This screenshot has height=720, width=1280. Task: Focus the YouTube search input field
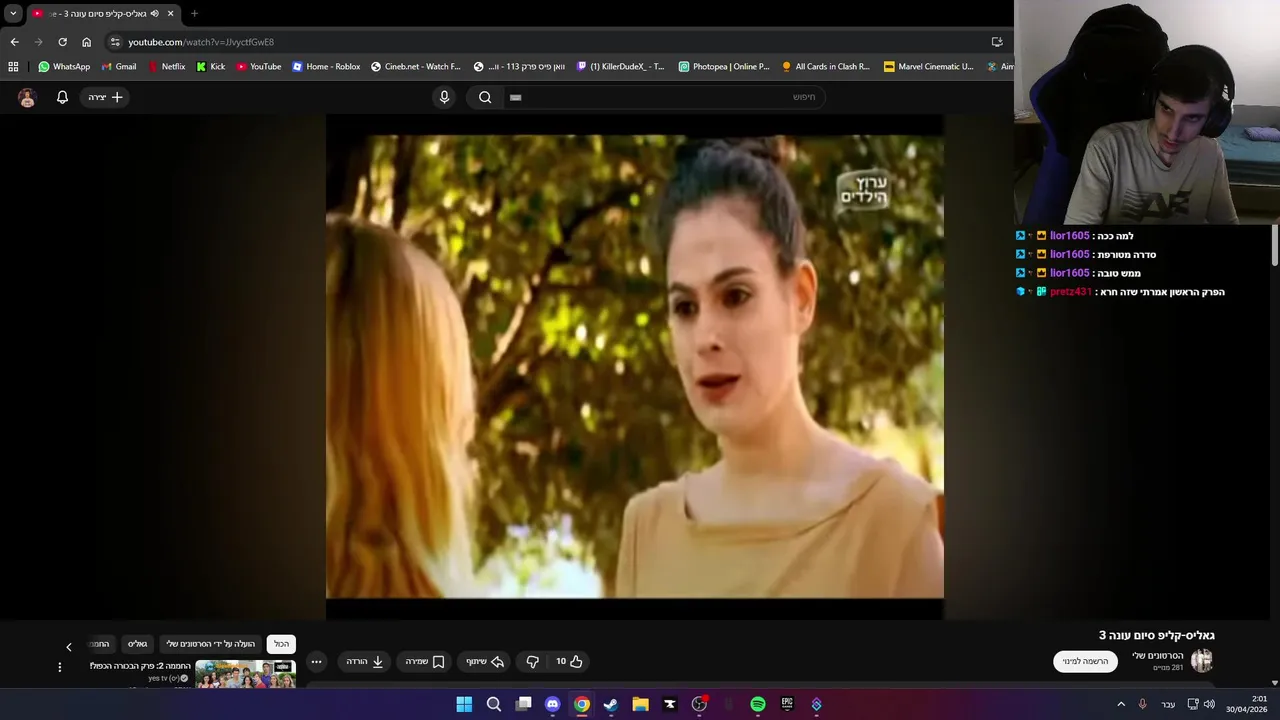pyautogui.click(x=665, y=97)
